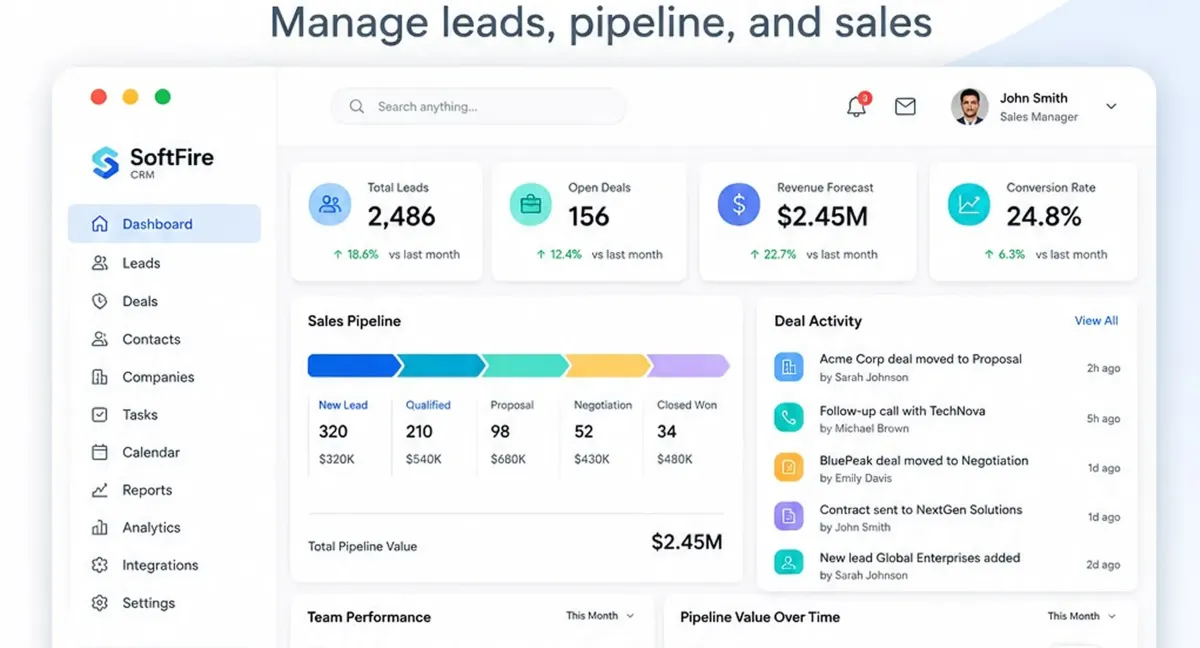Click the BluePeak activity orange icon
The width and height of the screenshot is (1200, 648).
pyautogui.click(x=789, y=467)
